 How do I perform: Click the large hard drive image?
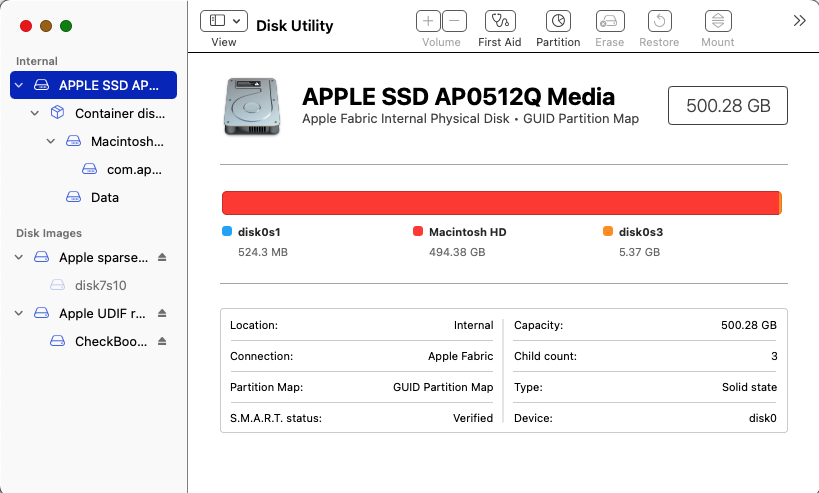[x=252, y=107]
